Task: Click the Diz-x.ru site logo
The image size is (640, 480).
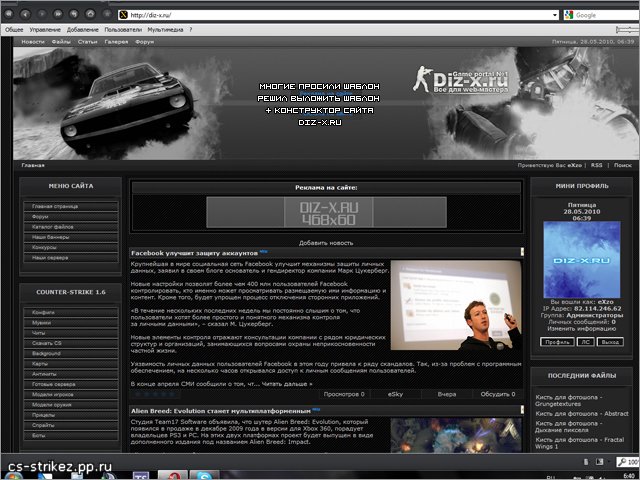Action: pyautogui.click(x=461, y=80)
